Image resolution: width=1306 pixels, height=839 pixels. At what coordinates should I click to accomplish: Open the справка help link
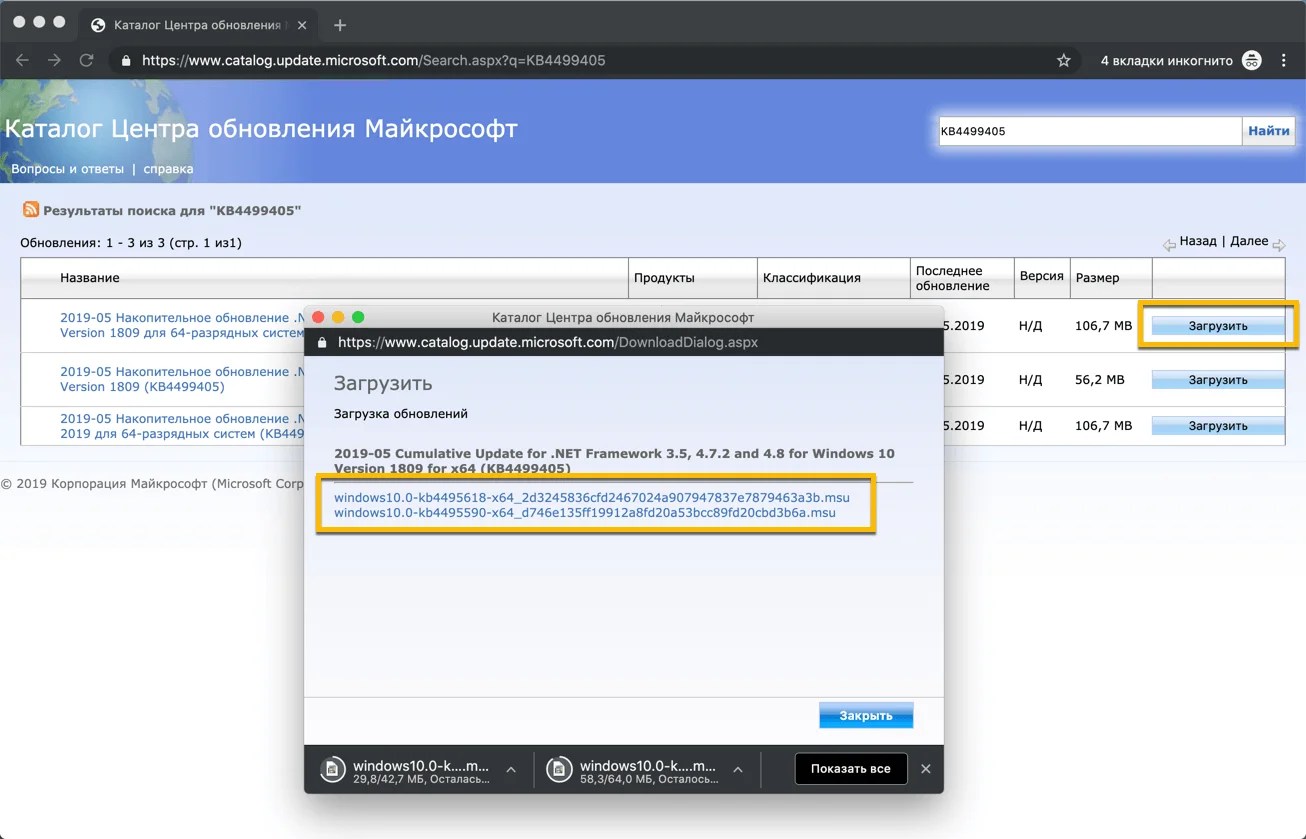168,169
